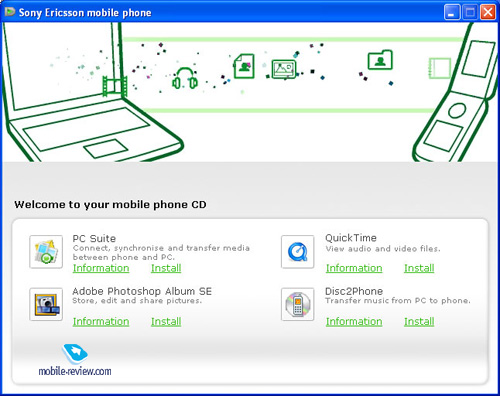Click the PC Suite application icon

(x=46, y=252)
